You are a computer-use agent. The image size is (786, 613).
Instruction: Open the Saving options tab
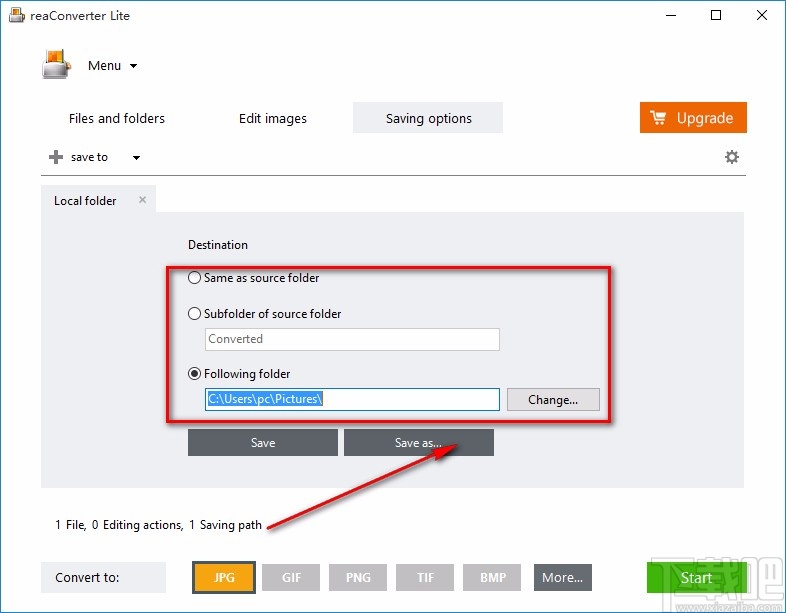click(x=428, y=118)
